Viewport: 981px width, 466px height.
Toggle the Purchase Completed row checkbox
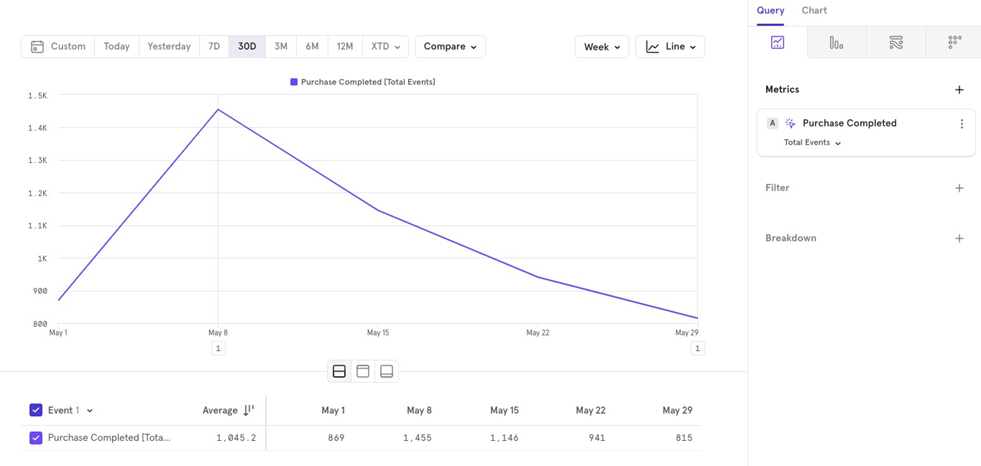36,438
